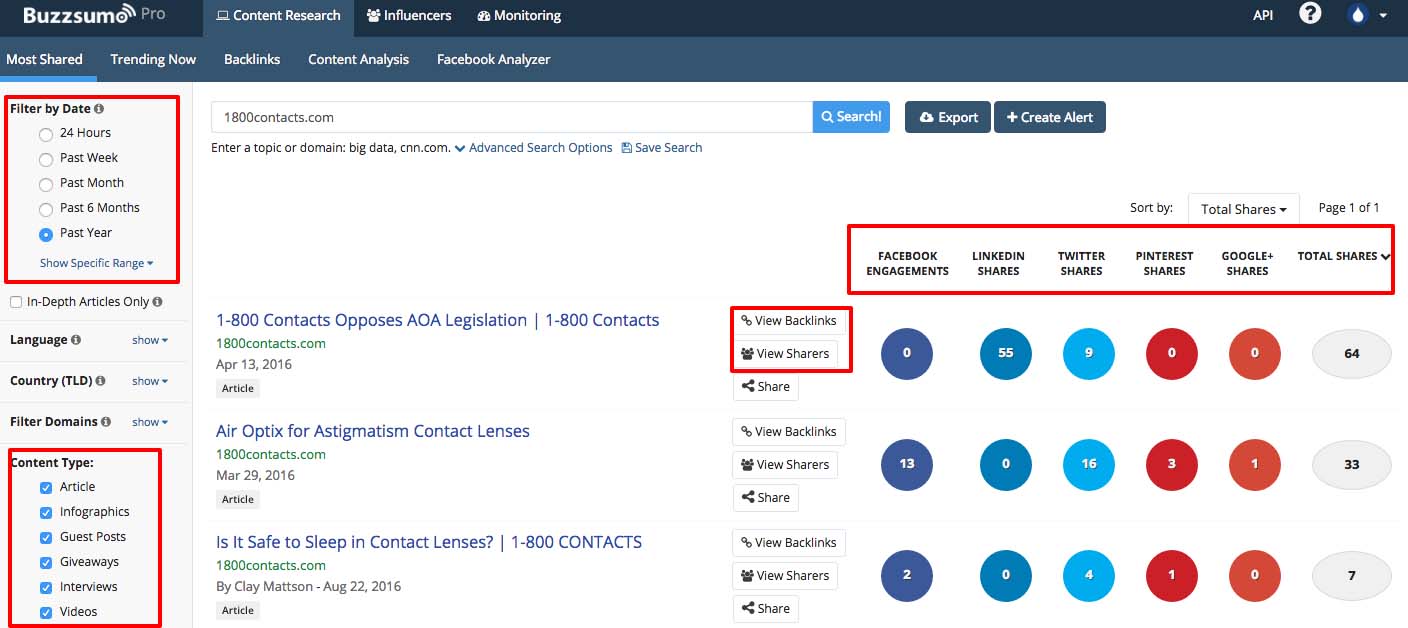Show the Country (TLD) filter options
This screenshot has height=628, width=1408.
[x=150, y=381]
